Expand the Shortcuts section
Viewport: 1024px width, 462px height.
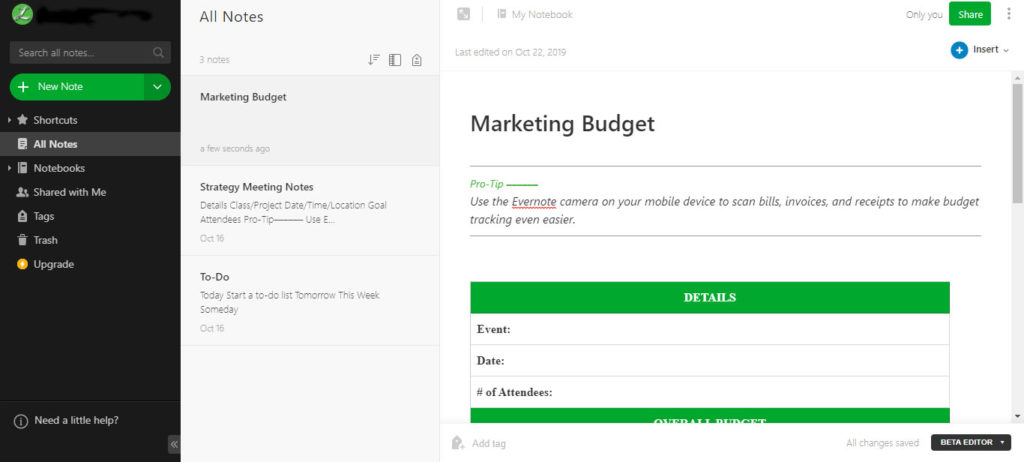click(x=9, y=120)
